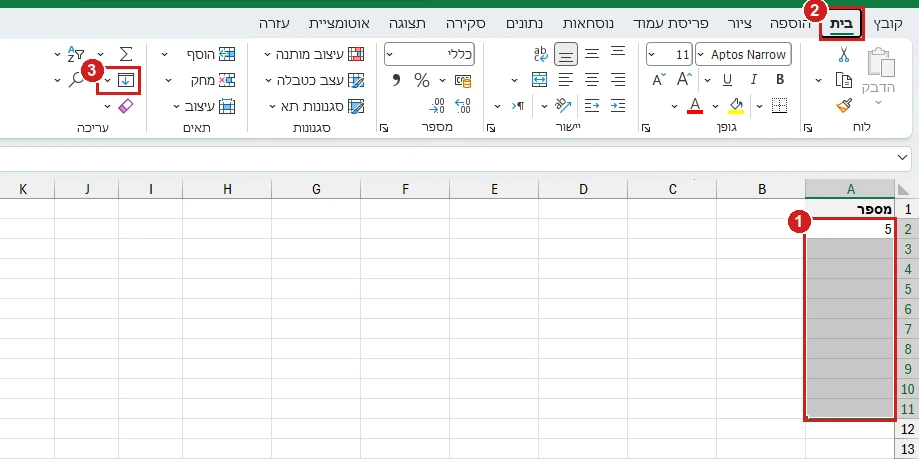This screenshot has width=919, height=459.
Task: Apply percent style with the % icon
Action: (x=422, y=80)
